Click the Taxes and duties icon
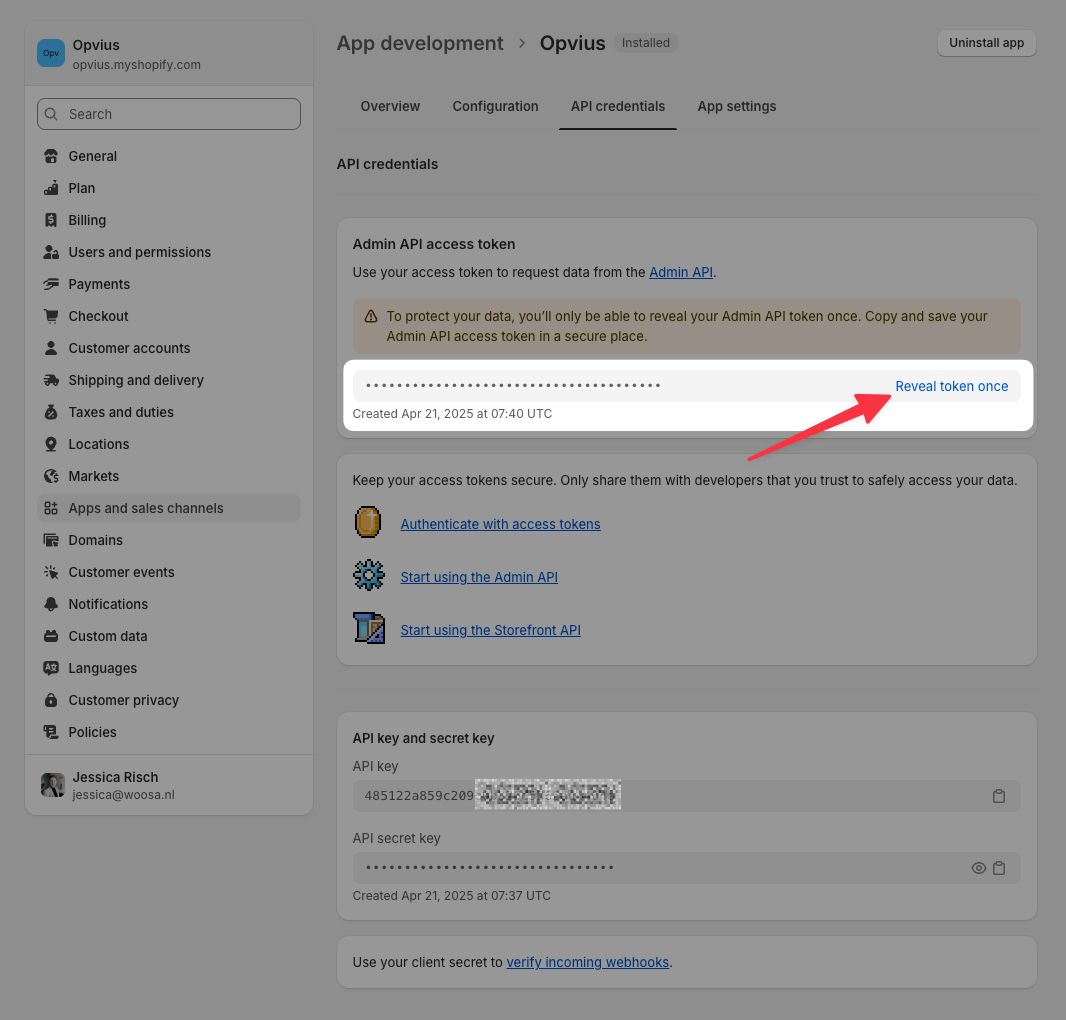The height and width of the screenshot is (1020, 1066). click(x=51, y=412)
